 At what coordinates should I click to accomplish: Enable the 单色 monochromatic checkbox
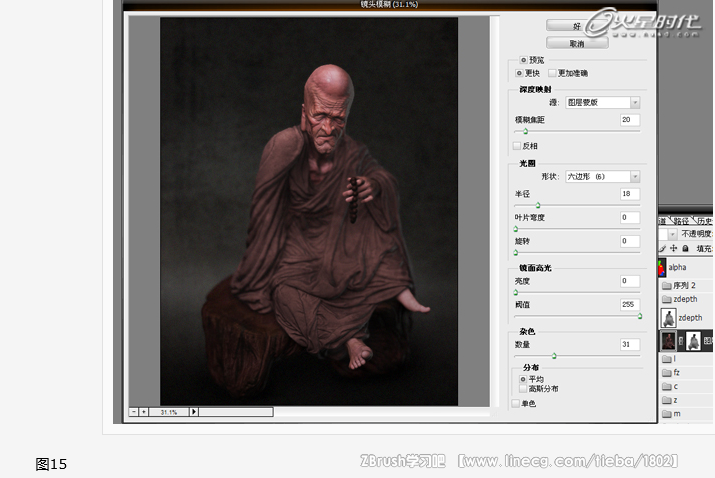pyautogui.click(x=515, y=403)
